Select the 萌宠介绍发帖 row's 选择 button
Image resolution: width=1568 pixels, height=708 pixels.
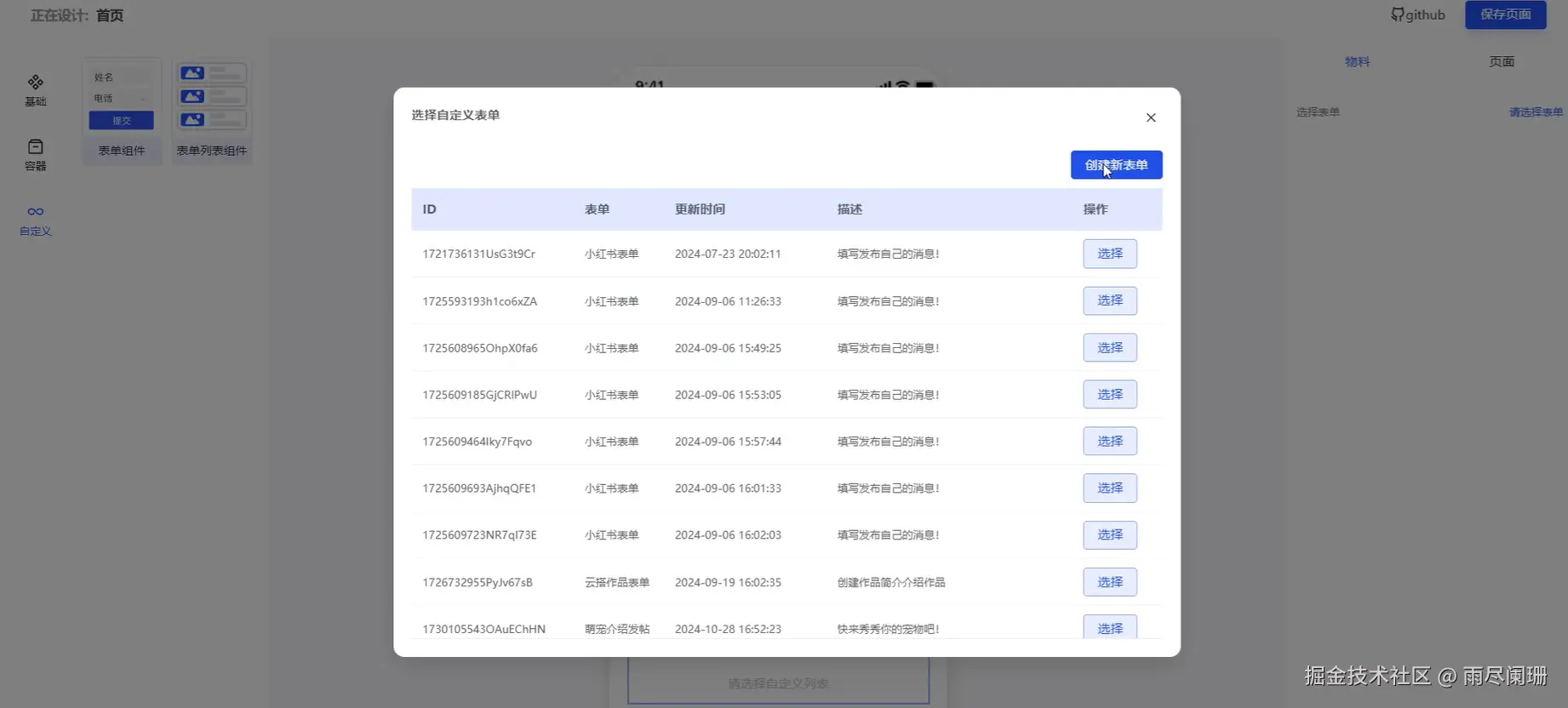pyautogui.click(x=1110, y=627)
